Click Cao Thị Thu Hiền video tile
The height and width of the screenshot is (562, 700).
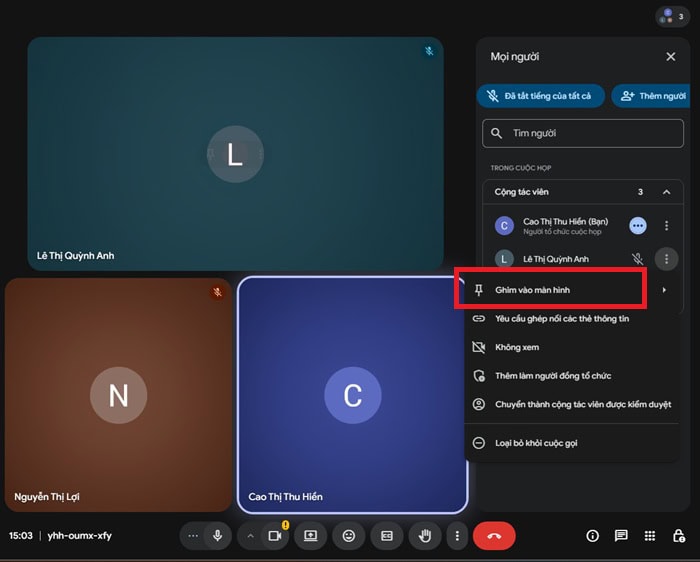tap(352, 395)
